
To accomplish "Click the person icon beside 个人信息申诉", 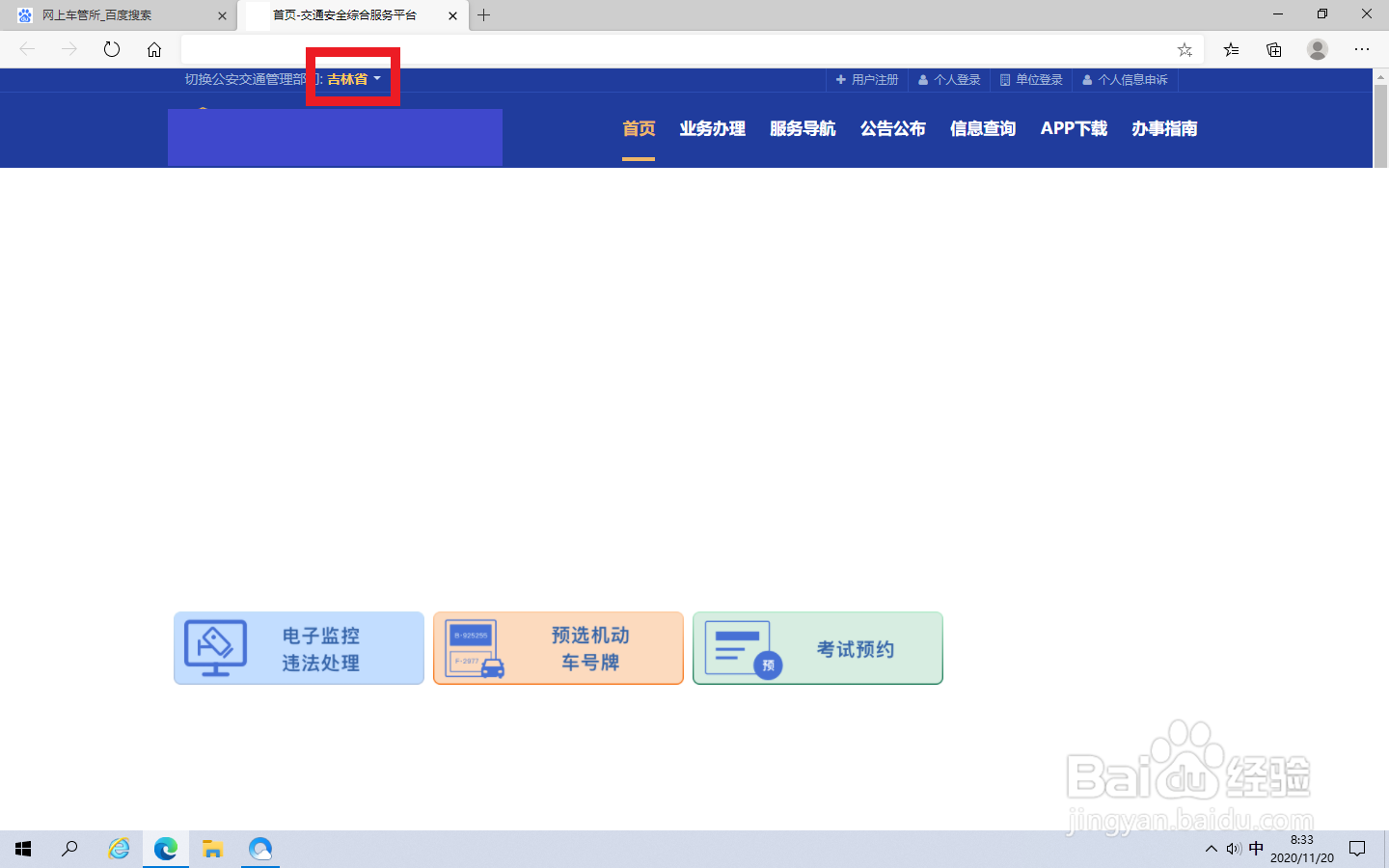I will pos(1087,80).
